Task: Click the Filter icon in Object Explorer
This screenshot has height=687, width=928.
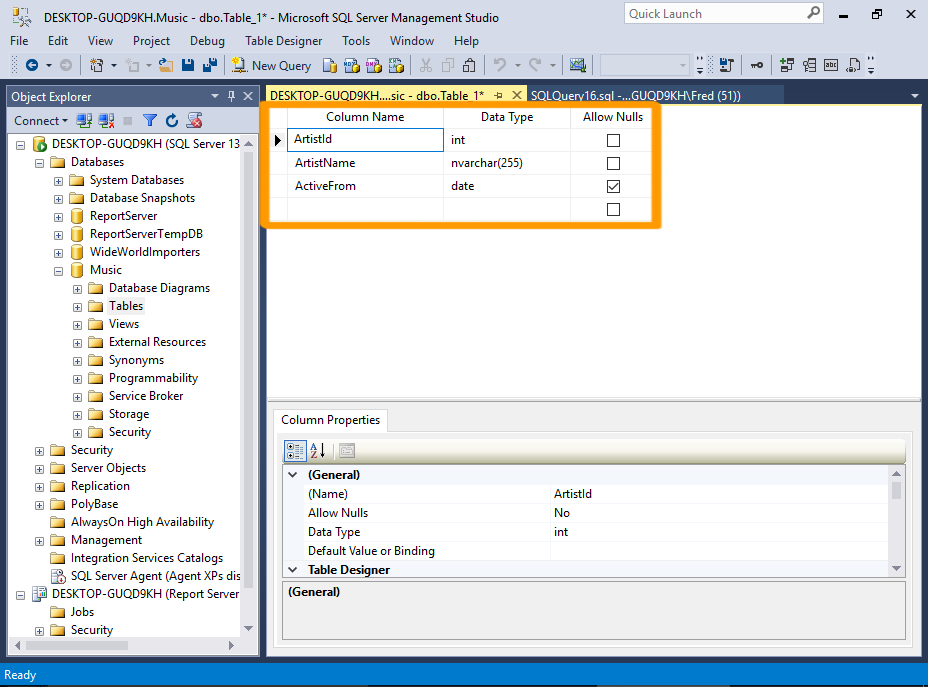Action: 149,119
